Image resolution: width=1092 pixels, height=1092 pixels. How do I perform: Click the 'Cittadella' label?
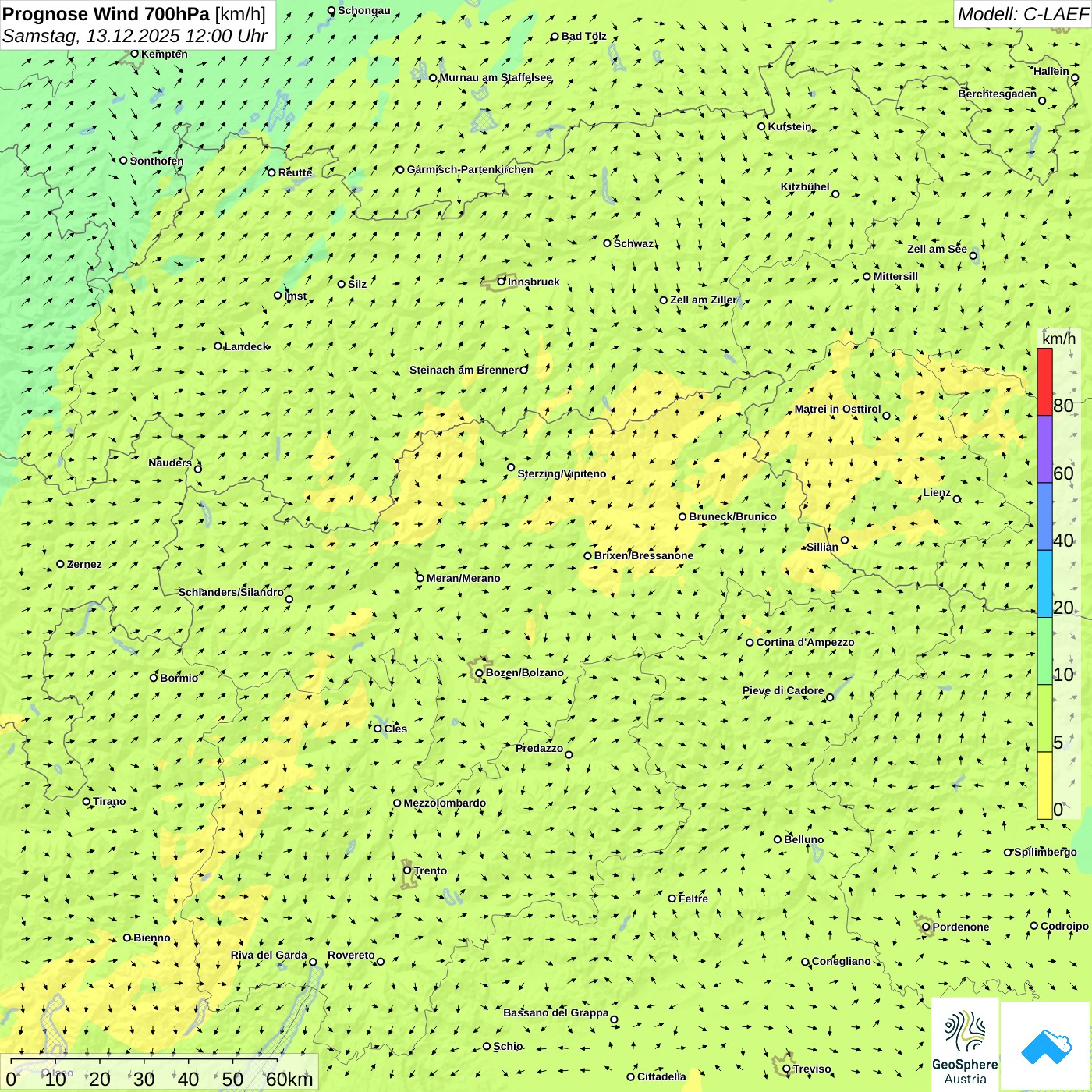661,1076
